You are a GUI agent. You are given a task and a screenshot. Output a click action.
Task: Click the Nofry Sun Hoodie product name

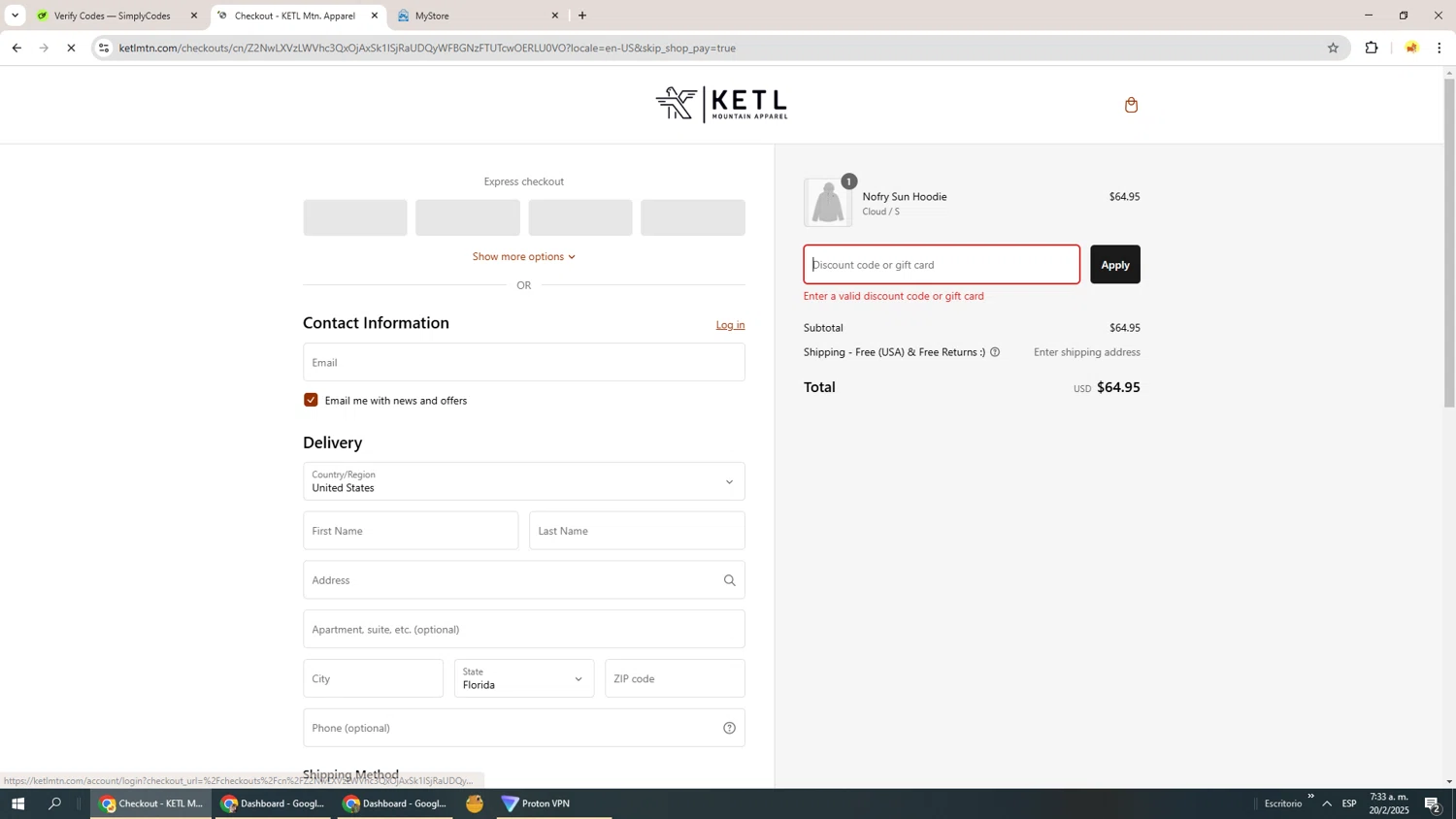click(x=905, y=196)
